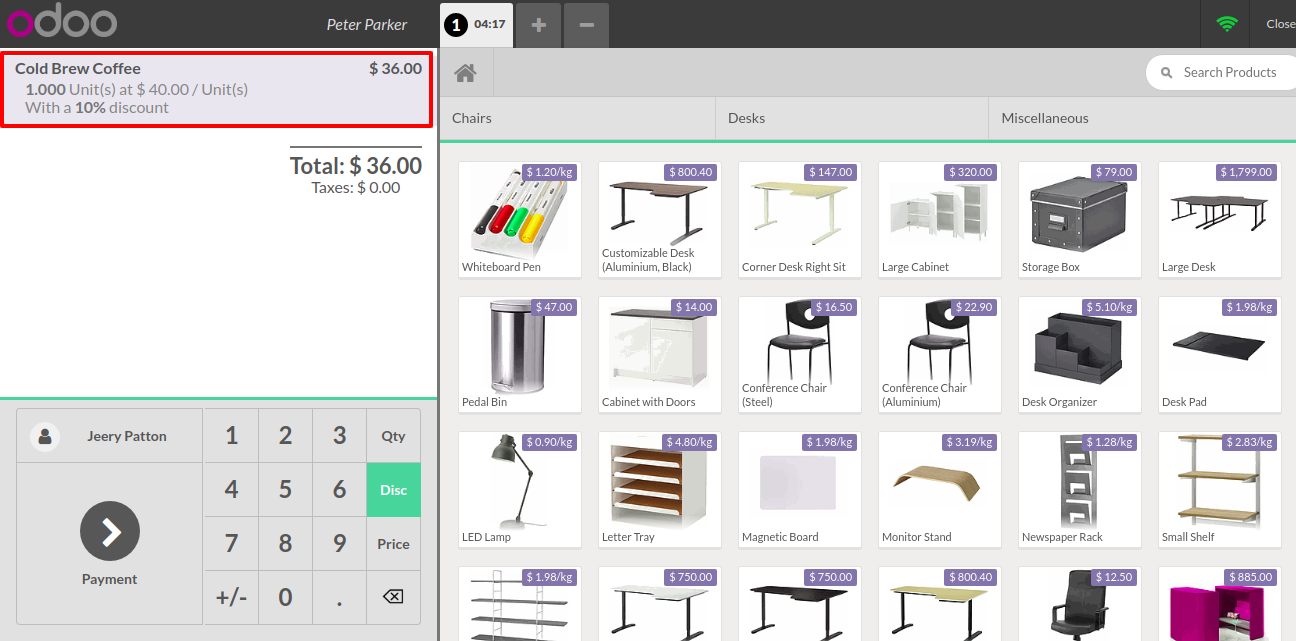Image resolution: width=1296 pixels, height=641 pixels.
Task: Remove current order with minus icon
Action: [586, 24]
